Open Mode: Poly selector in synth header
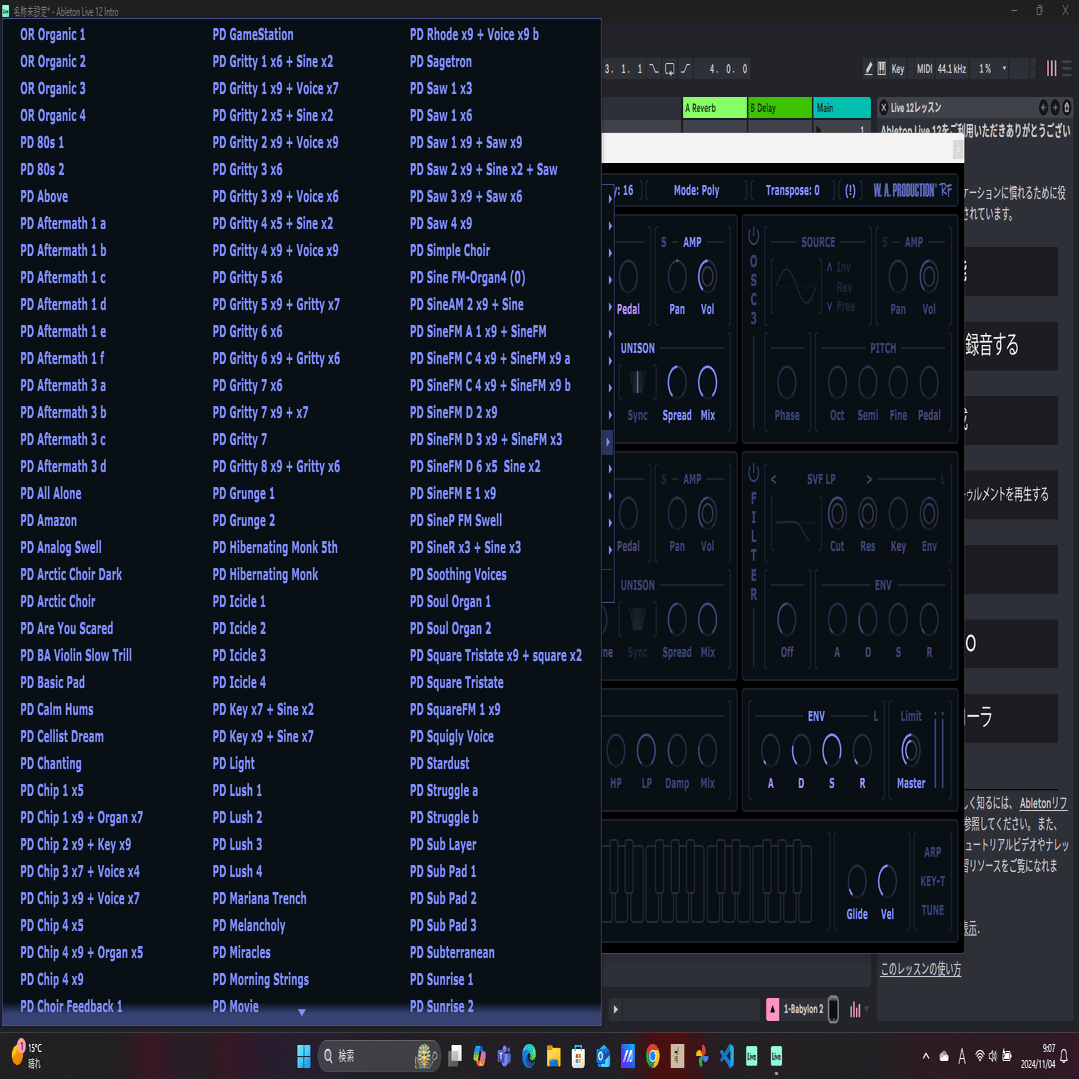The height and width of the screenshot is (1079, 1079). [x=696, y=191]
